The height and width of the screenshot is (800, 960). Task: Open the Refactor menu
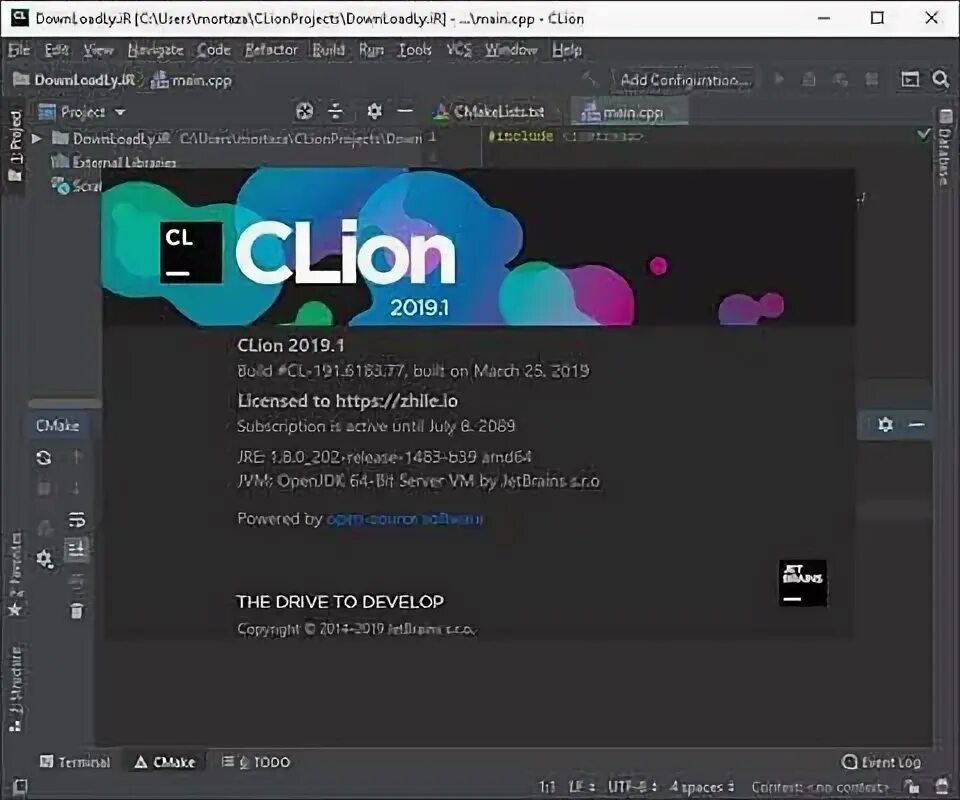pyautogui.click(x=271, y=50)
